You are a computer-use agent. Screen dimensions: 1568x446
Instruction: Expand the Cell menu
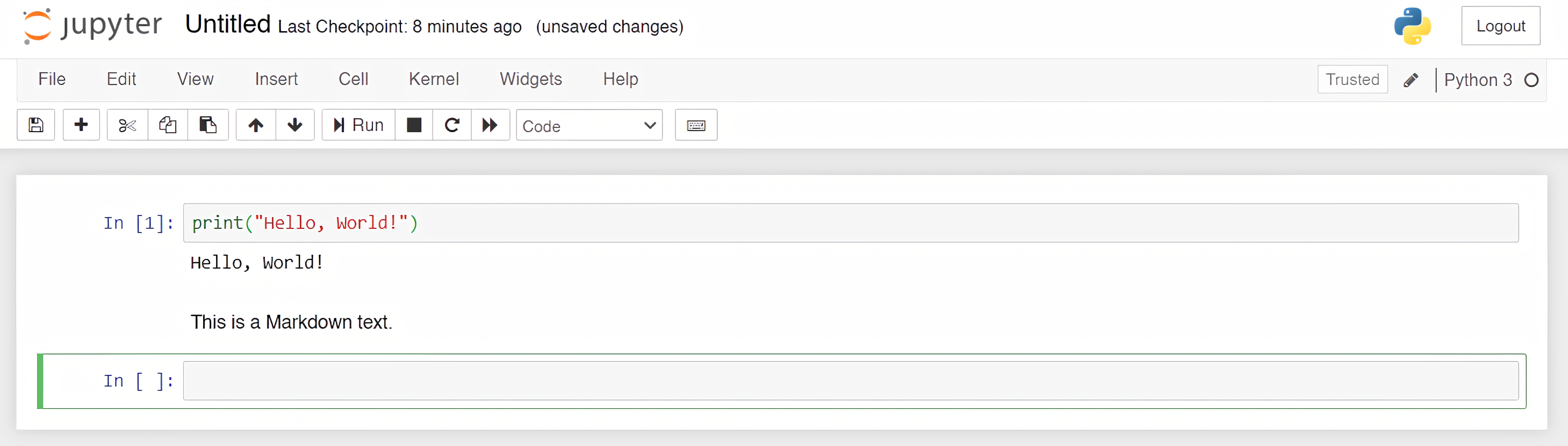click(x=353, y=79)
